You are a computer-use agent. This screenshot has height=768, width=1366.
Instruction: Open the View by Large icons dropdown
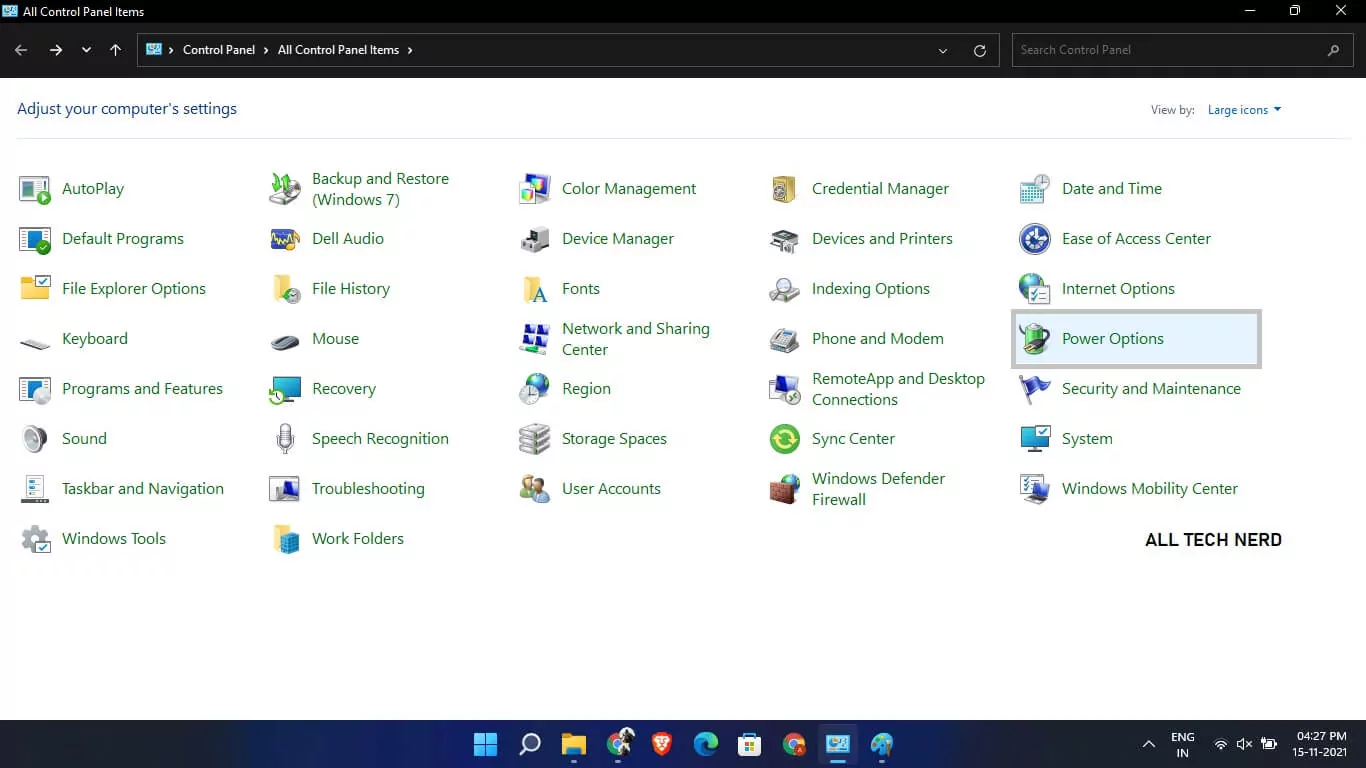[x=1244, y=110]
